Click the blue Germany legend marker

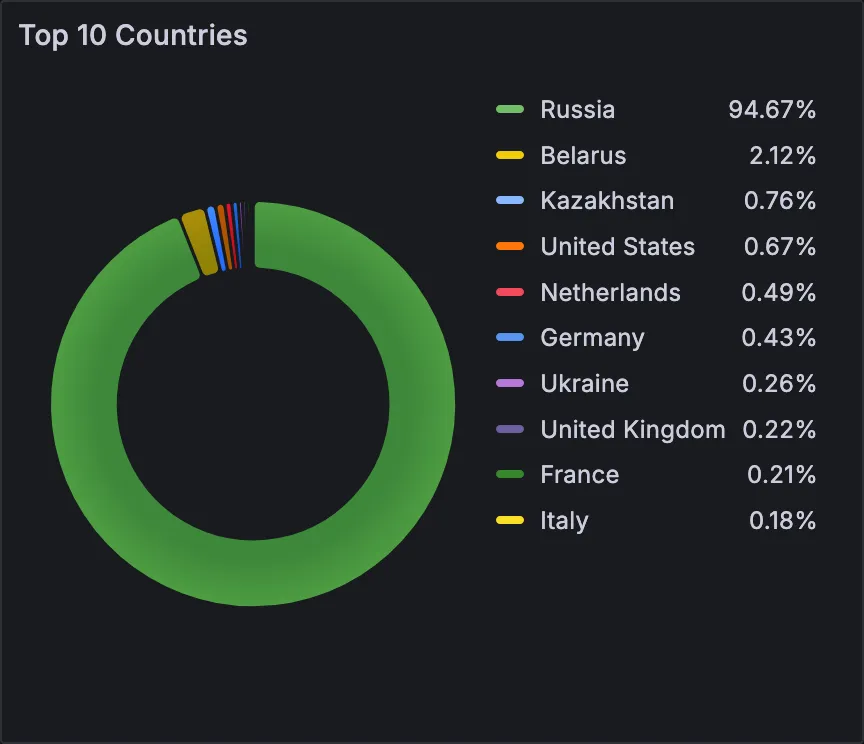point(512,337)
